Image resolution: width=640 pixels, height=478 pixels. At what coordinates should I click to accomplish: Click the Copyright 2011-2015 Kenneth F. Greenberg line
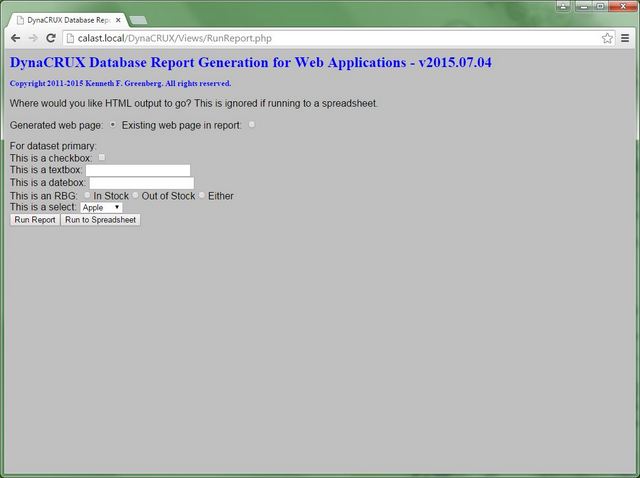[x=120, y=83]
